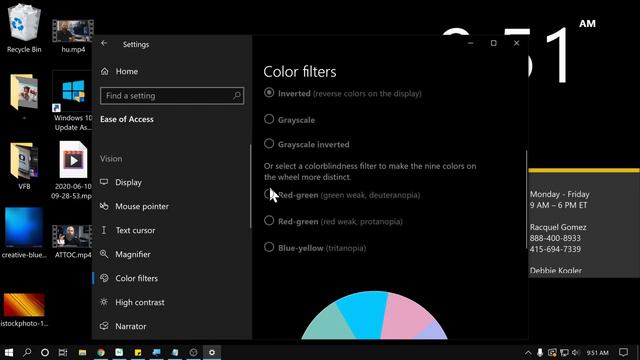Select the Grayscale inverted radio button

point(269,144)
